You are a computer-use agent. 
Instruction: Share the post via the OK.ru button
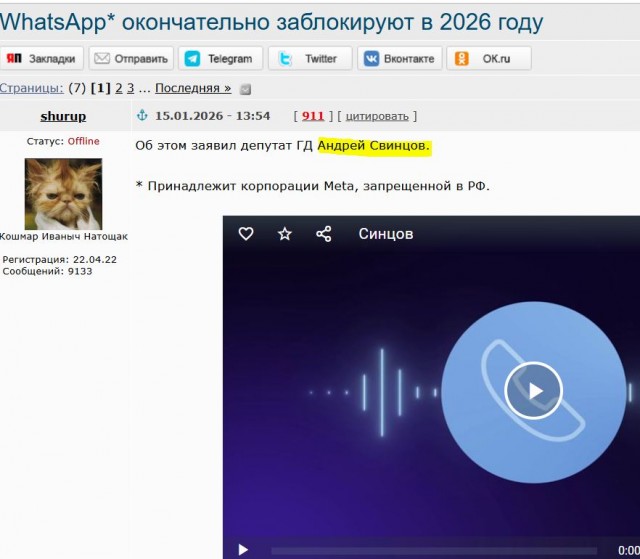(x=489, y=58)
